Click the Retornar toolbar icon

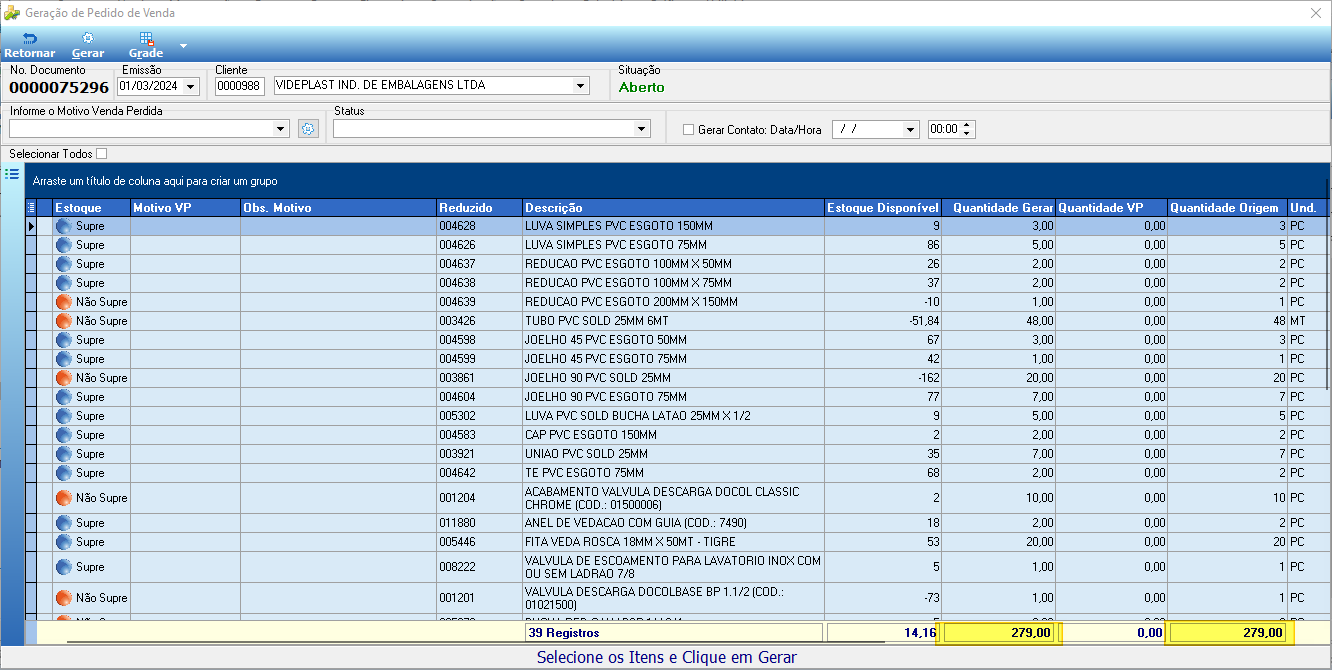point(29,38)
